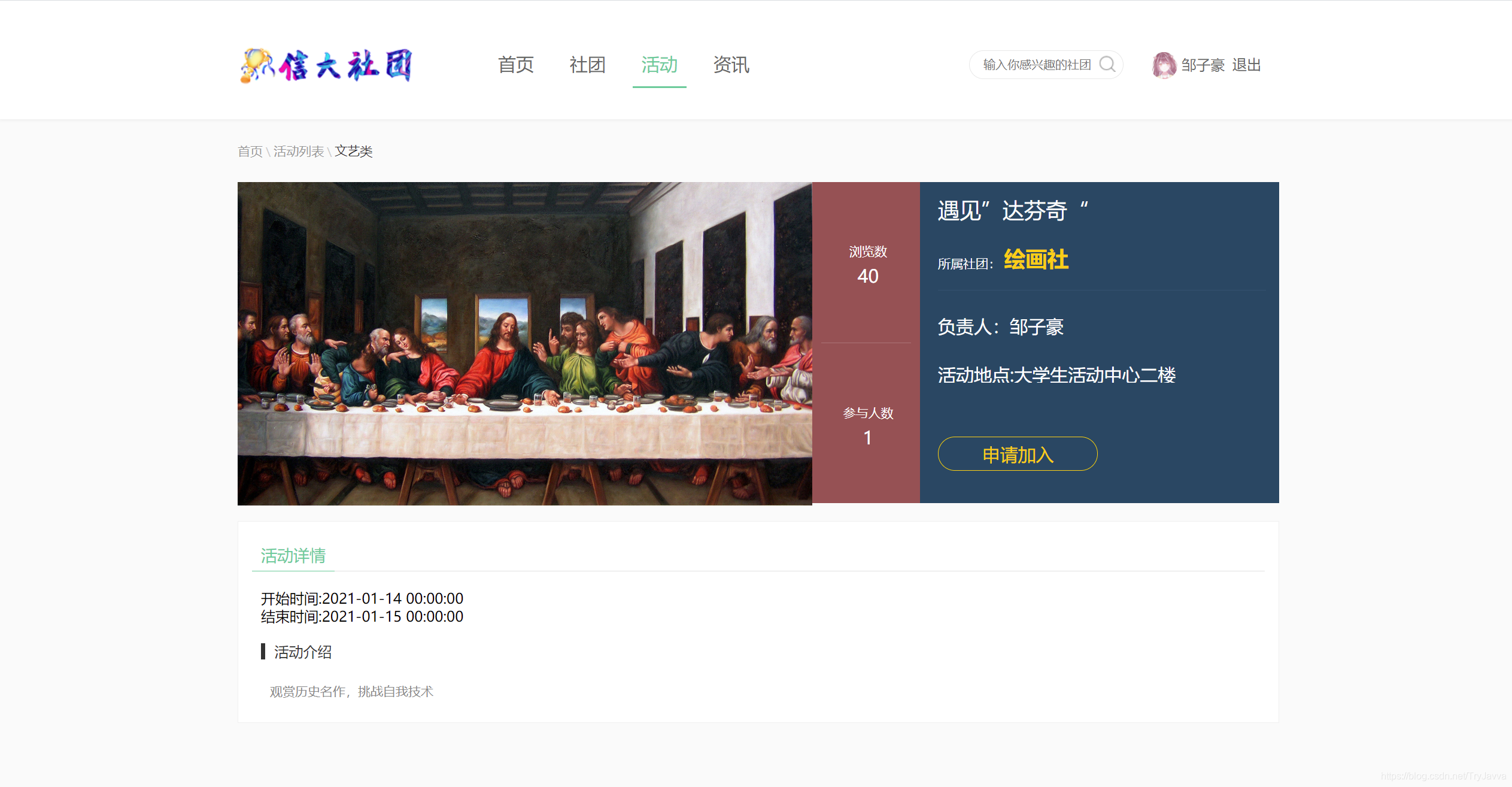Viewport: 1512px width, 787px height.
Task: Go to the 首页 nav tab
Action: pos(515,65)
